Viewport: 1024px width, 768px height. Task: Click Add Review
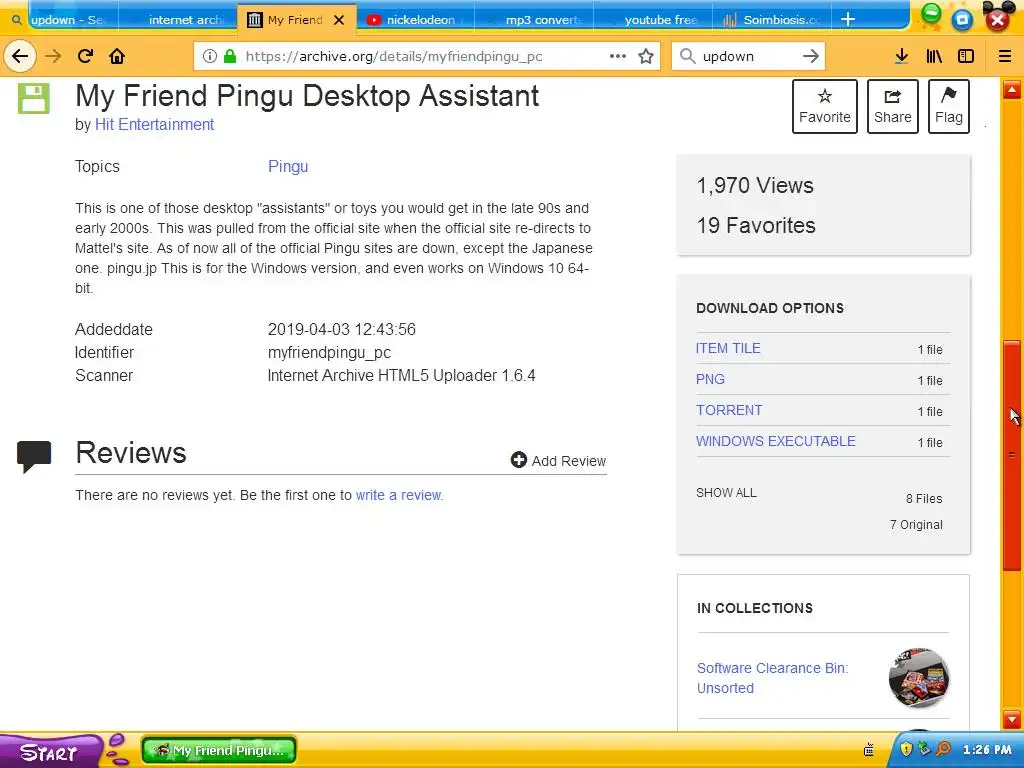pos(558,460)
